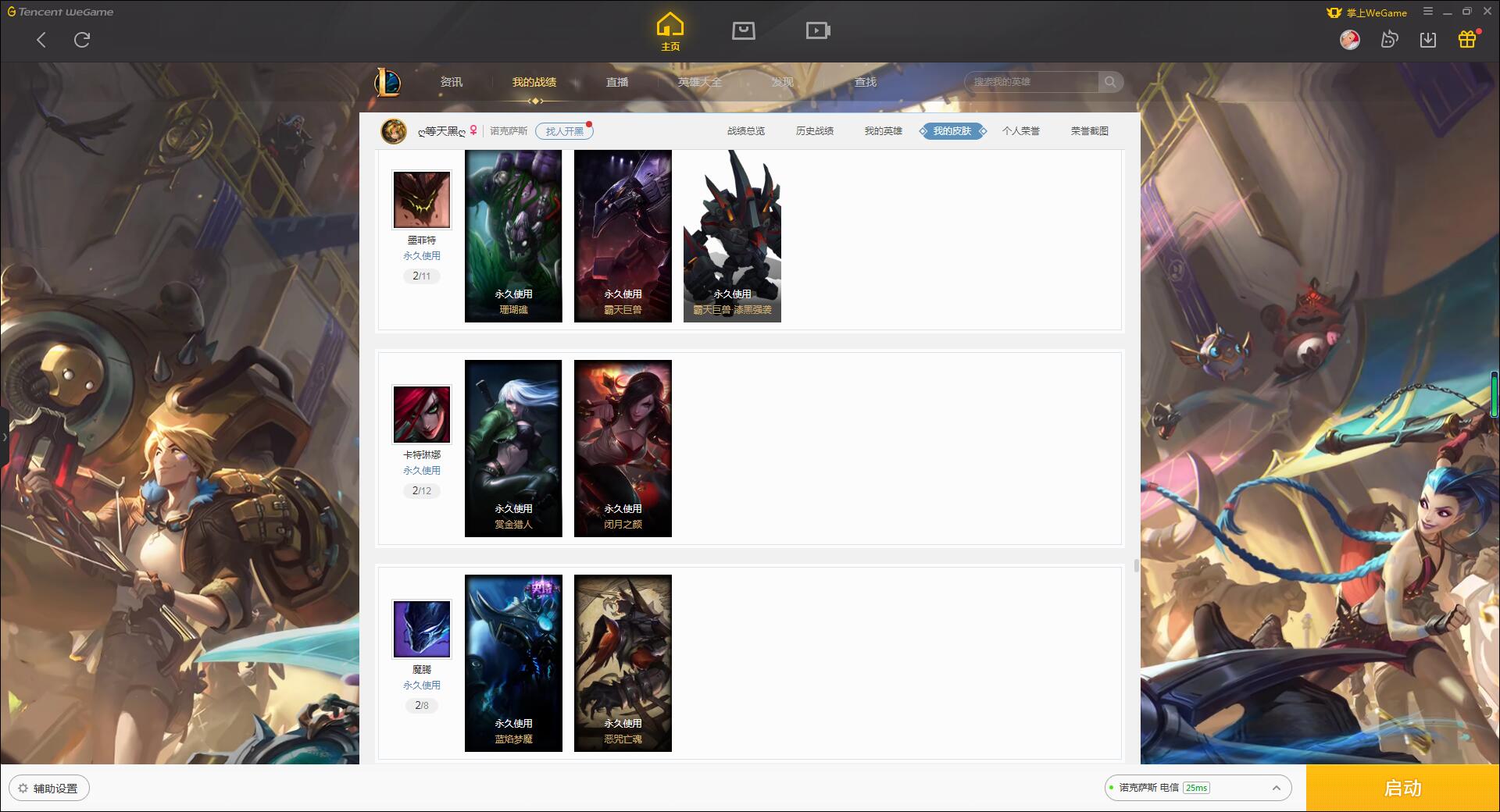Open the gift box rewards icon

(x=1467, y=39)
